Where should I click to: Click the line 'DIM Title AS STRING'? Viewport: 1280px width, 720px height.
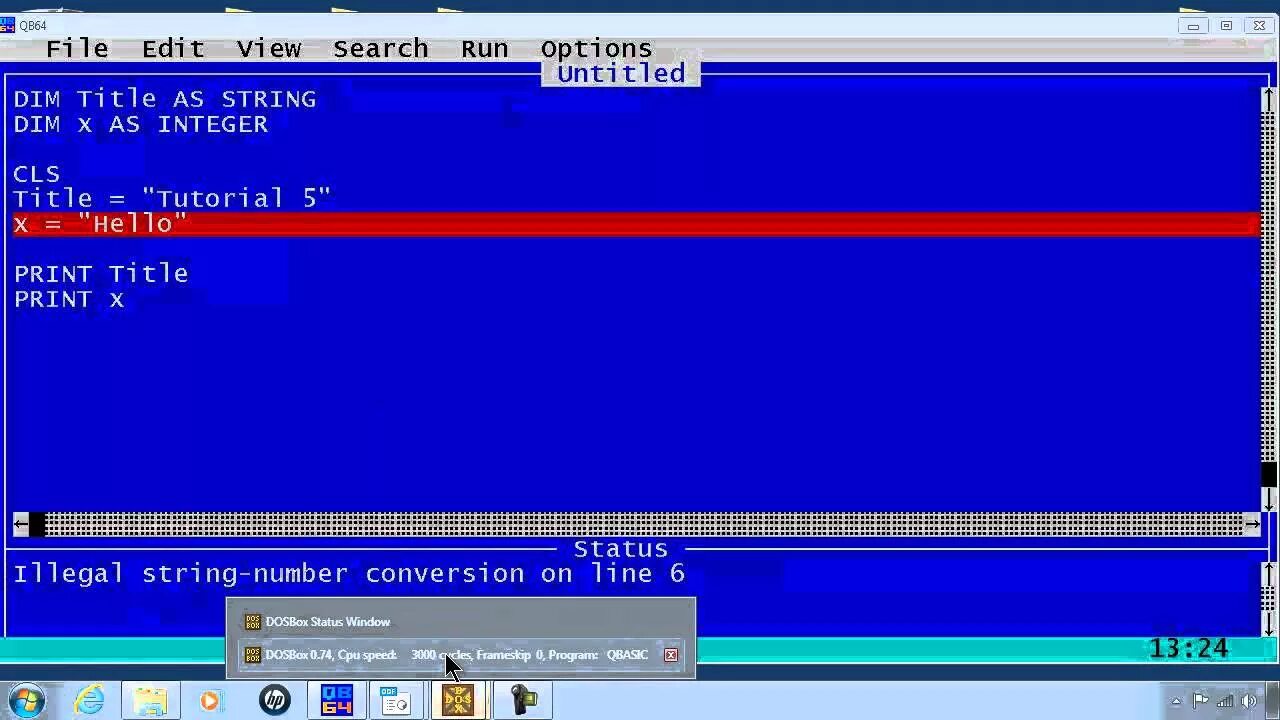[x=165, y=99]
